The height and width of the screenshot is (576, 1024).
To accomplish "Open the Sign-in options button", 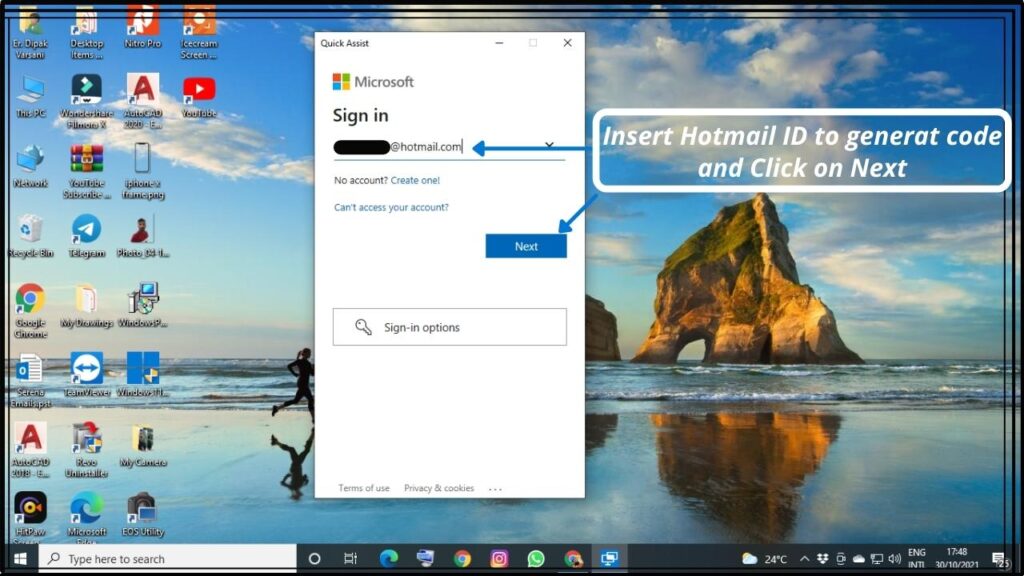I will pyautogui.click(x=449, y=327).
